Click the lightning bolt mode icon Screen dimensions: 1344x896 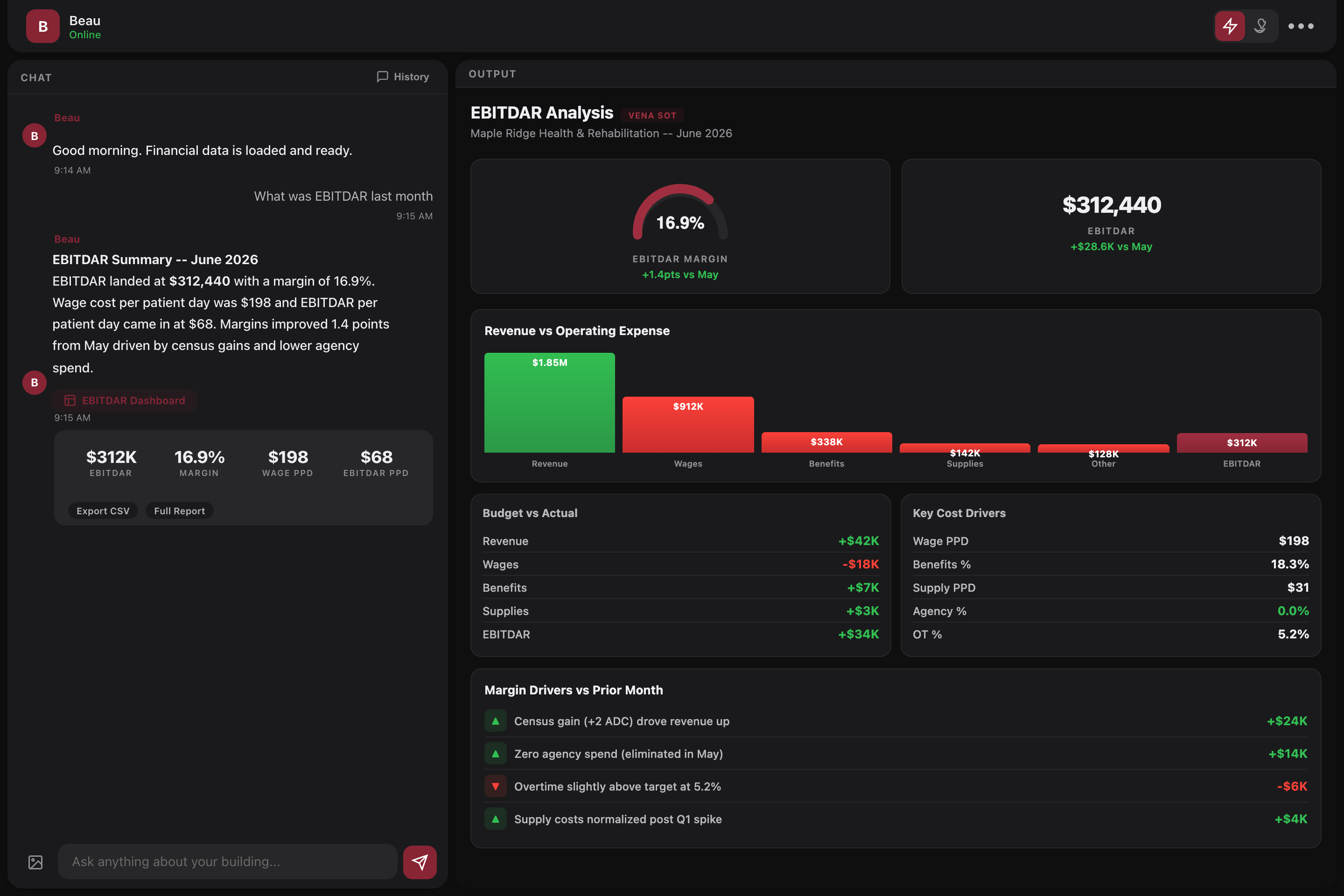point(1230,26)
